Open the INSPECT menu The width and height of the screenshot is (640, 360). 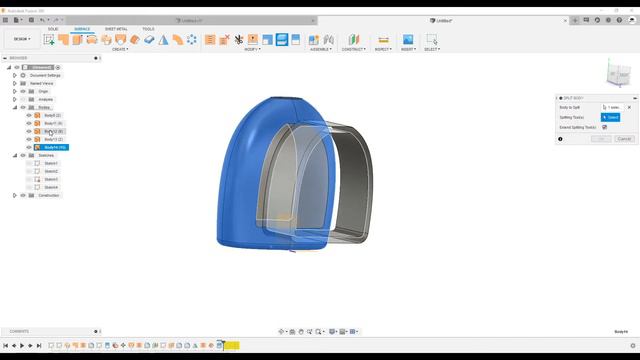click(383, 49)
